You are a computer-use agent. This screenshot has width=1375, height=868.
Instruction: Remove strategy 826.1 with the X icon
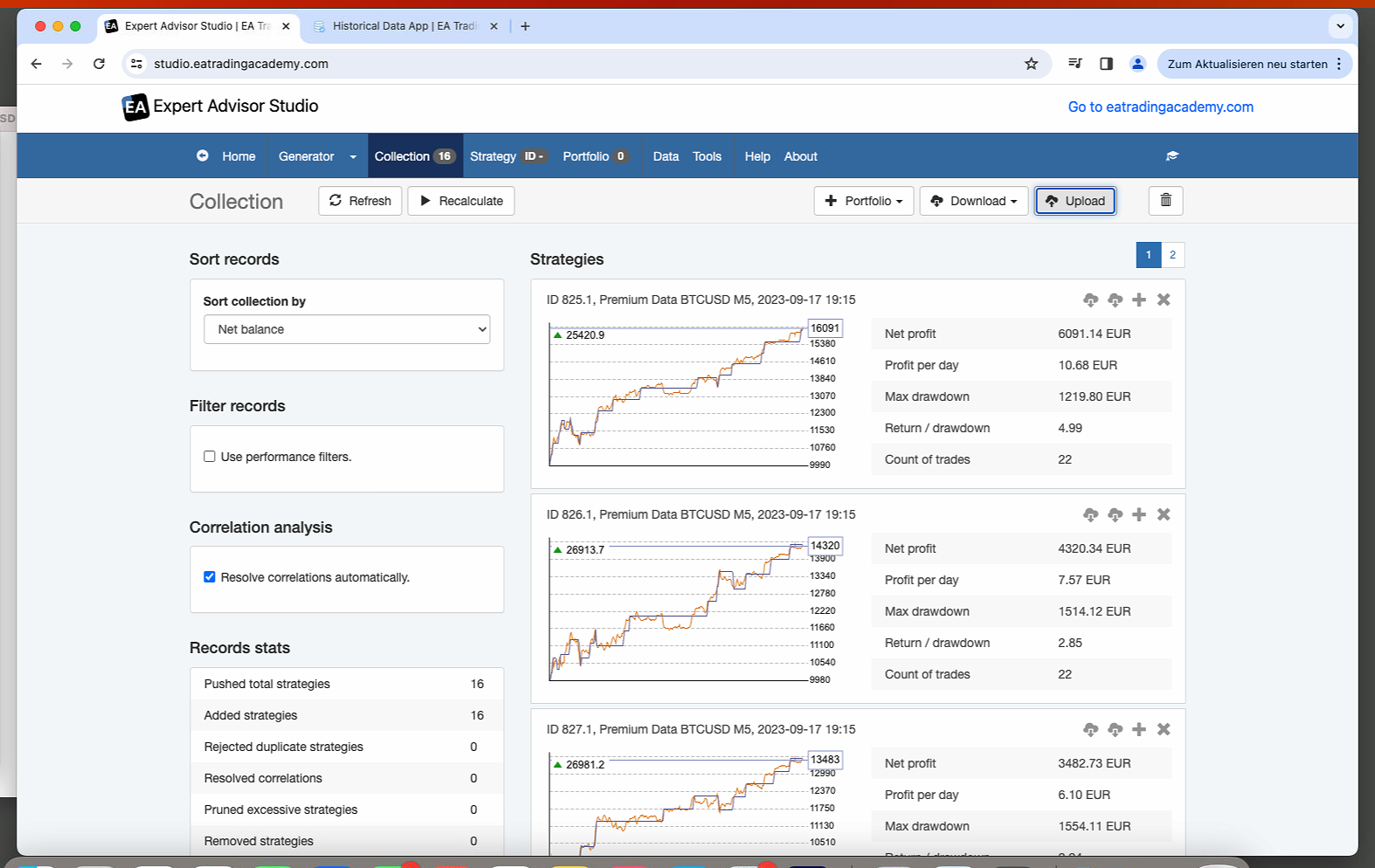[1164, 514]
